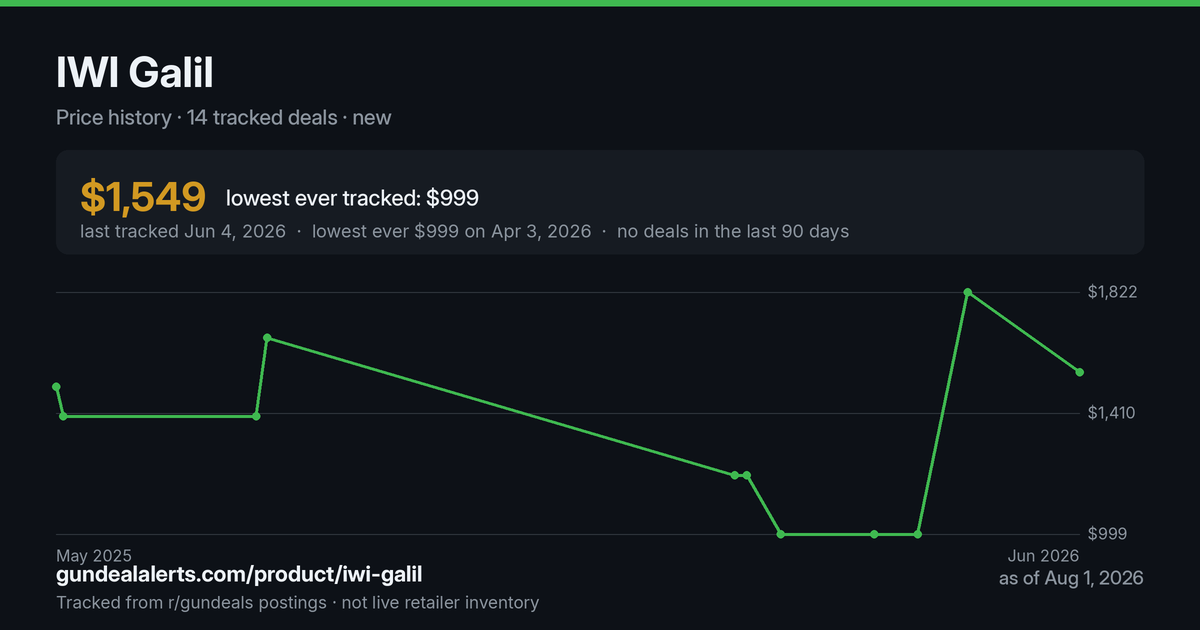Select the $1,549 current price
Viewport: 1200px width, 630px height.
(143, 197)
